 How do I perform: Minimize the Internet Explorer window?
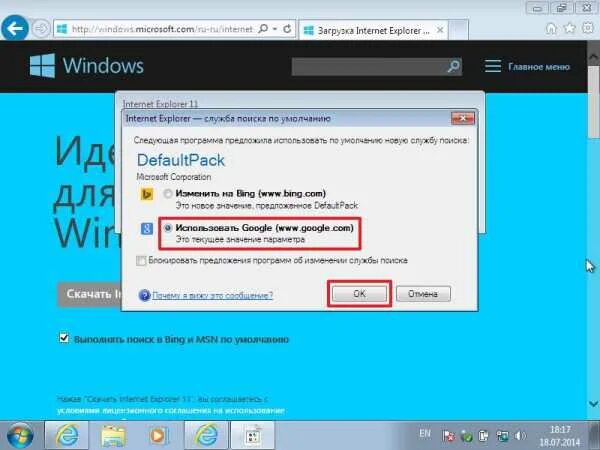(x=538, y=8)
